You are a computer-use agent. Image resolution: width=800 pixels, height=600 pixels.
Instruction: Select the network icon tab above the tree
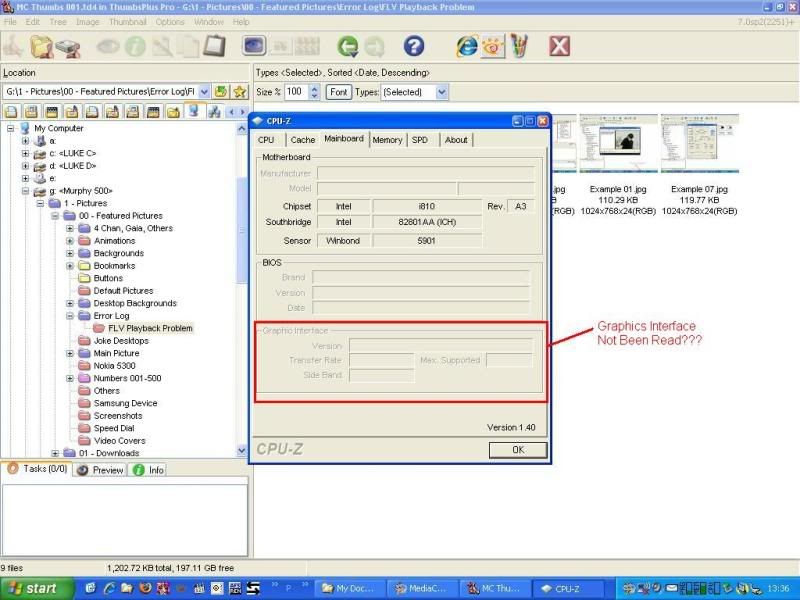coord(214,111)
